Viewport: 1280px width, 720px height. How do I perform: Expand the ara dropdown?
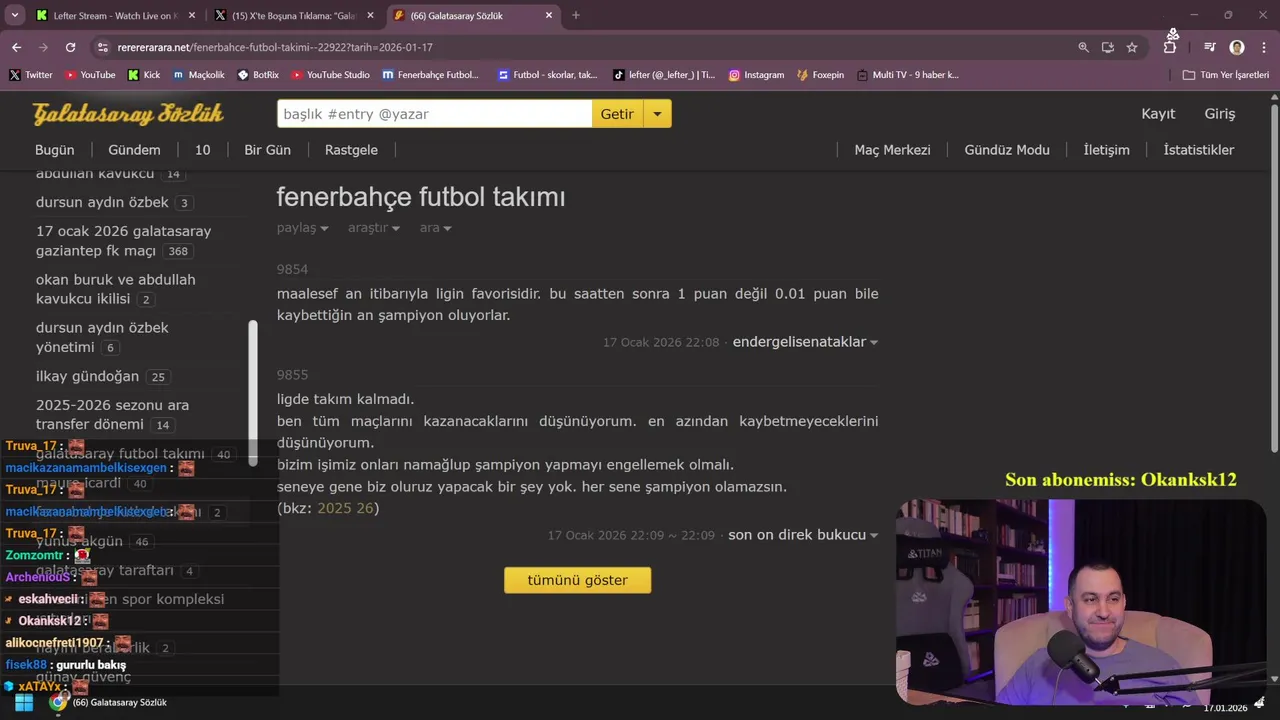pos(435,228)
